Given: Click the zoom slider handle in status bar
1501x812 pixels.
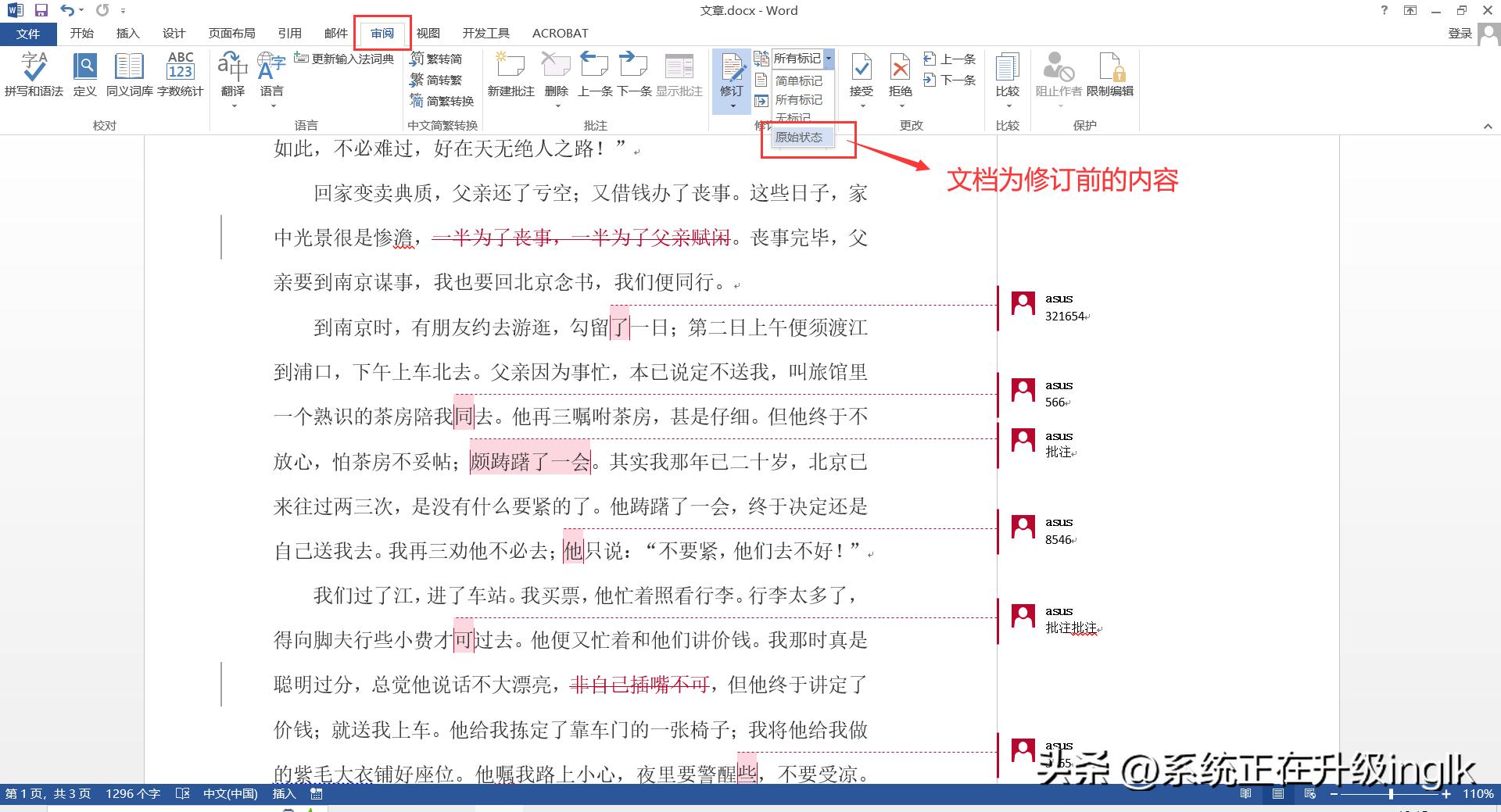Looking at the screenshot, I should [1391, 794].
